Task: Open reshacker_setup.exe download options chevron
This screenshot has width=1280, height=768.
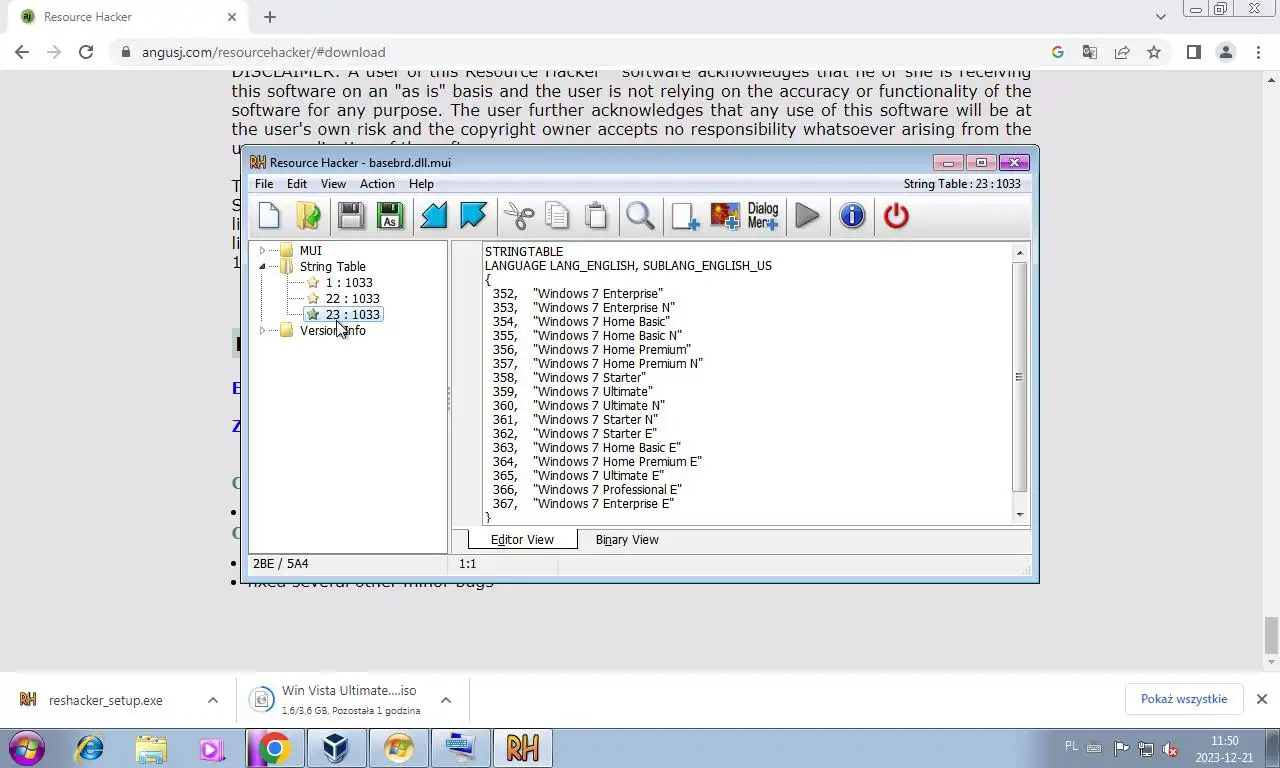Action: pos(213,700)
